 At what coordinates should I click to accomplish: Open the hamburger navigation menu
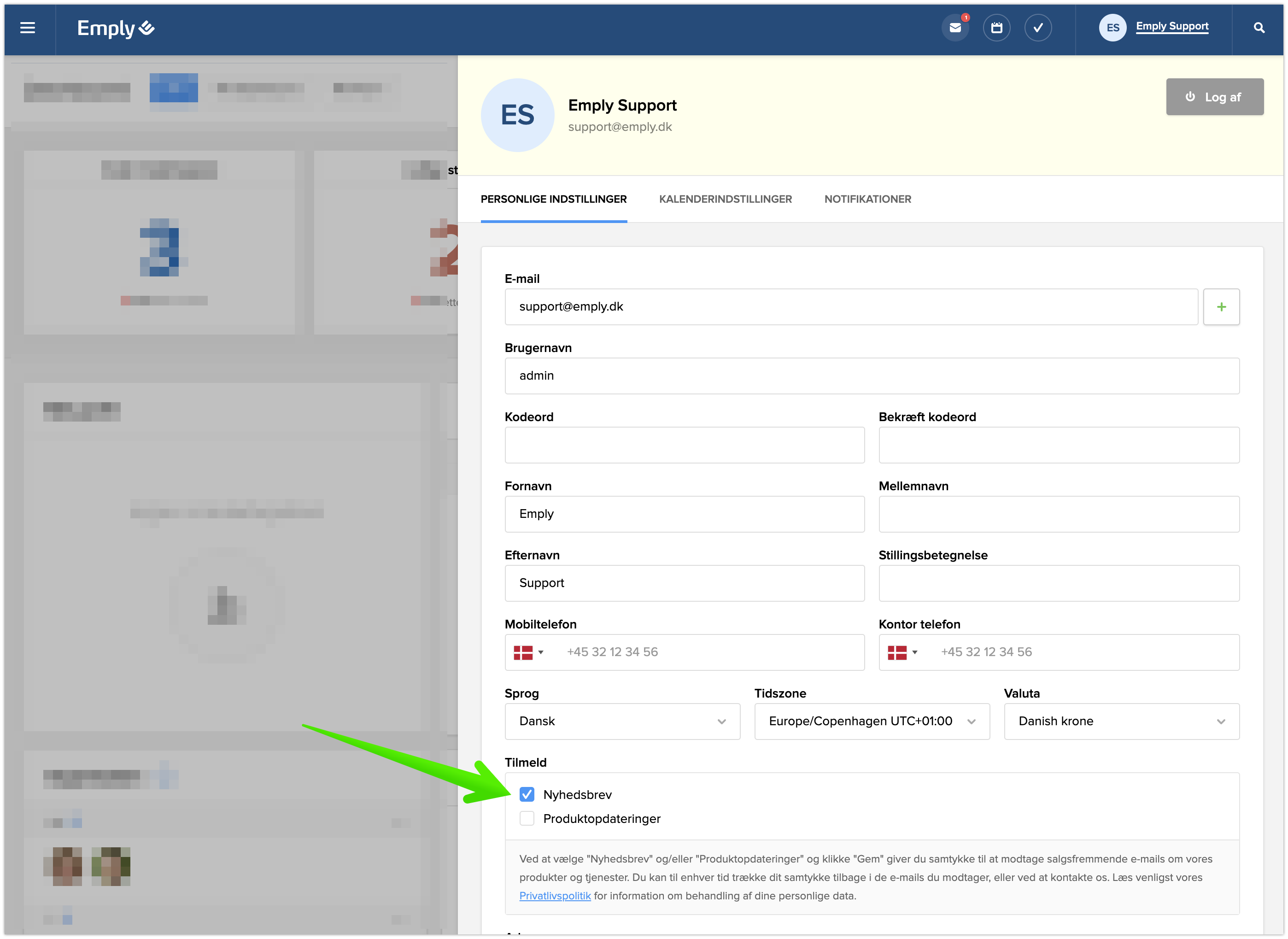point(27,28)
